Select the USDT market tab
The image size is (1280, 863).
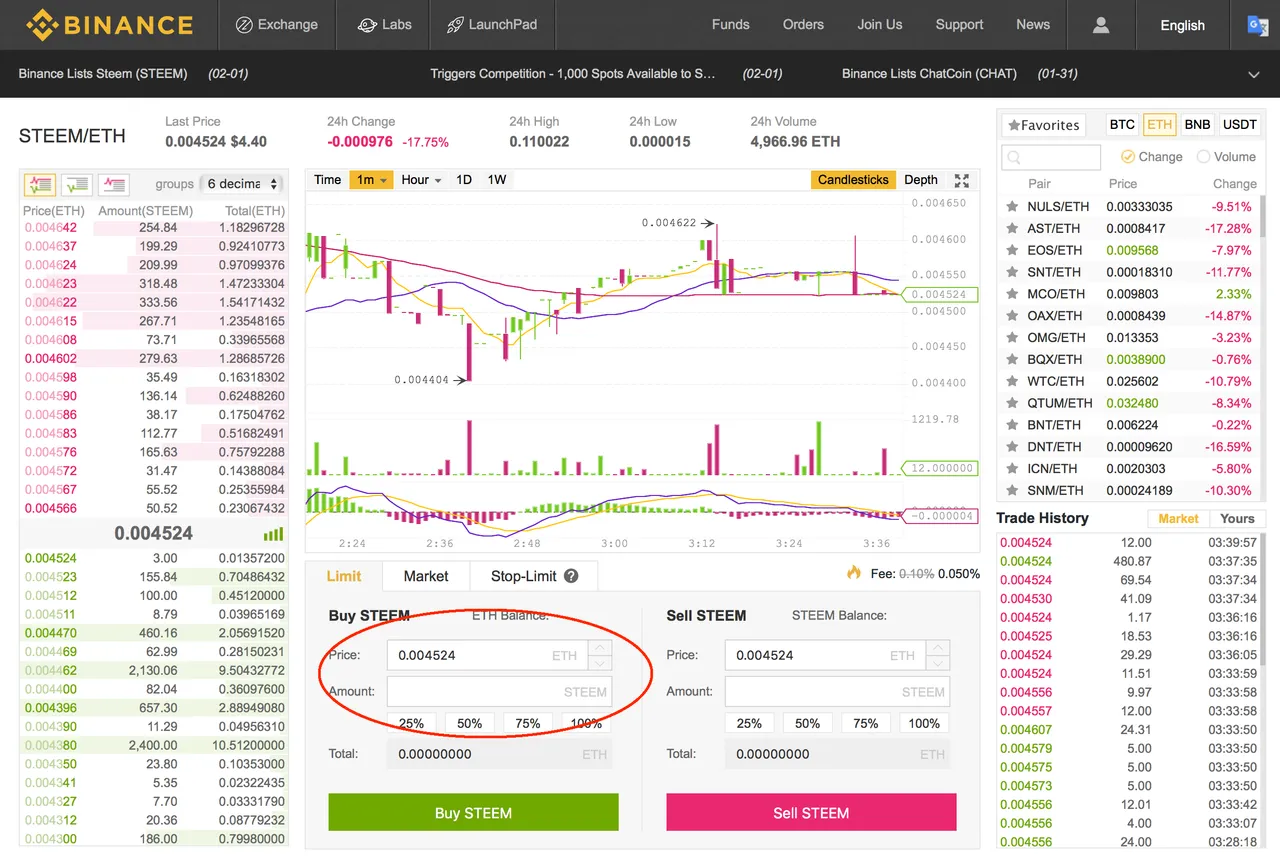pyautogui.click(x=1240, y=125)
